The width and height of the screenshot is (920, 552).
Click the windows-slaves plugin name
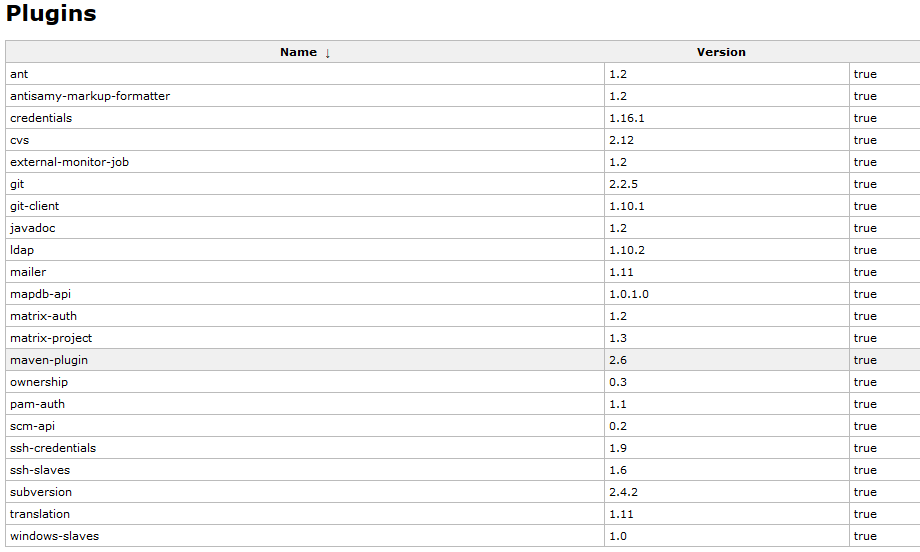click(54, 536)
